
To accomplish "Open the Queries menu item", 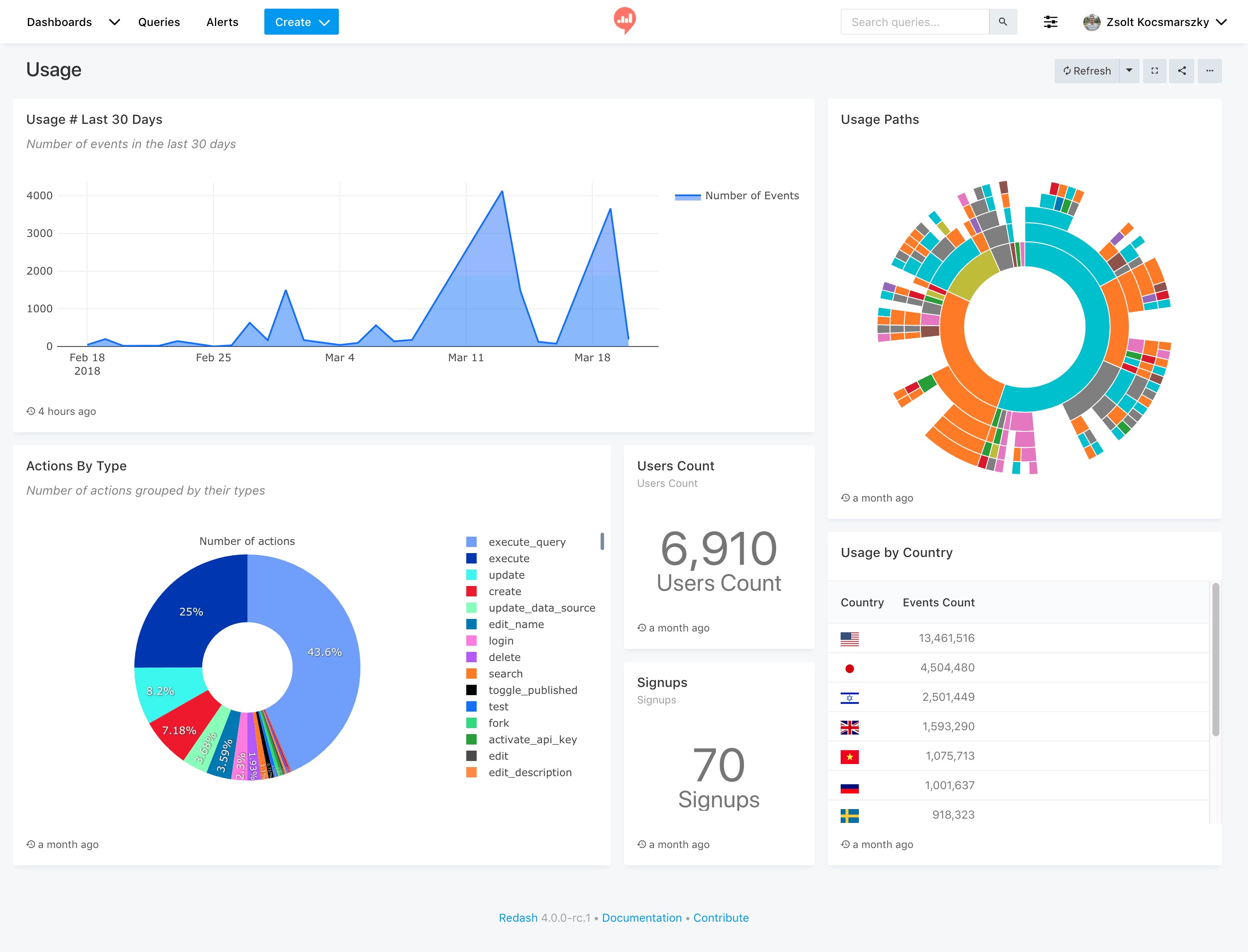I will [x=159, y=22].
